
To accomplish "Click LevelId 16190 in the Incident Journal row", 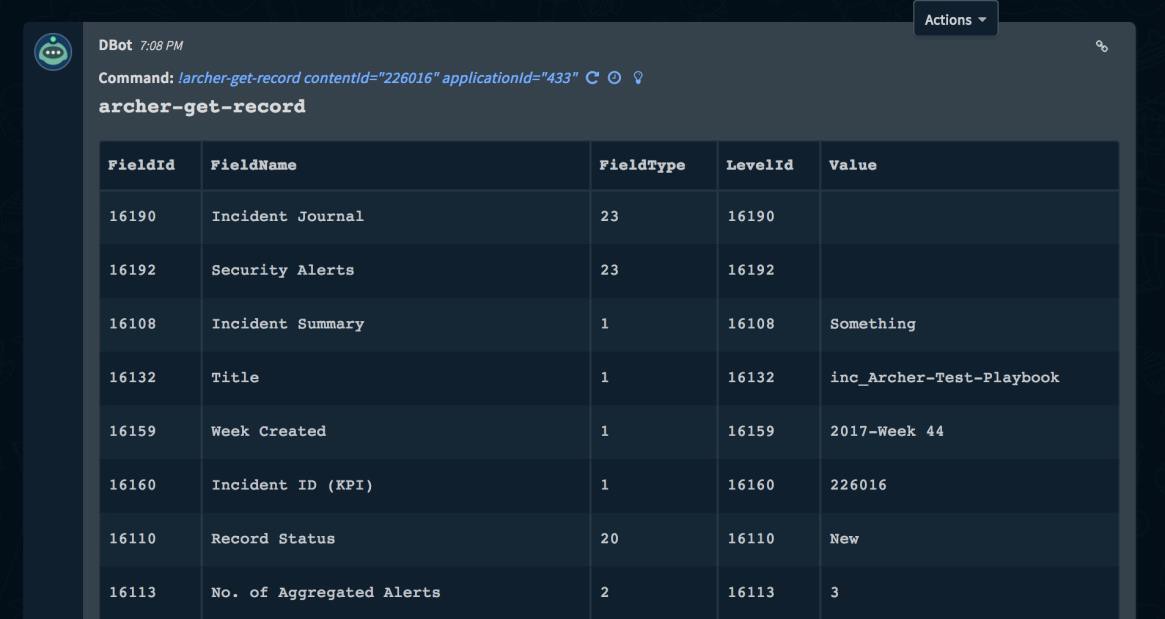I will (751, 216).
